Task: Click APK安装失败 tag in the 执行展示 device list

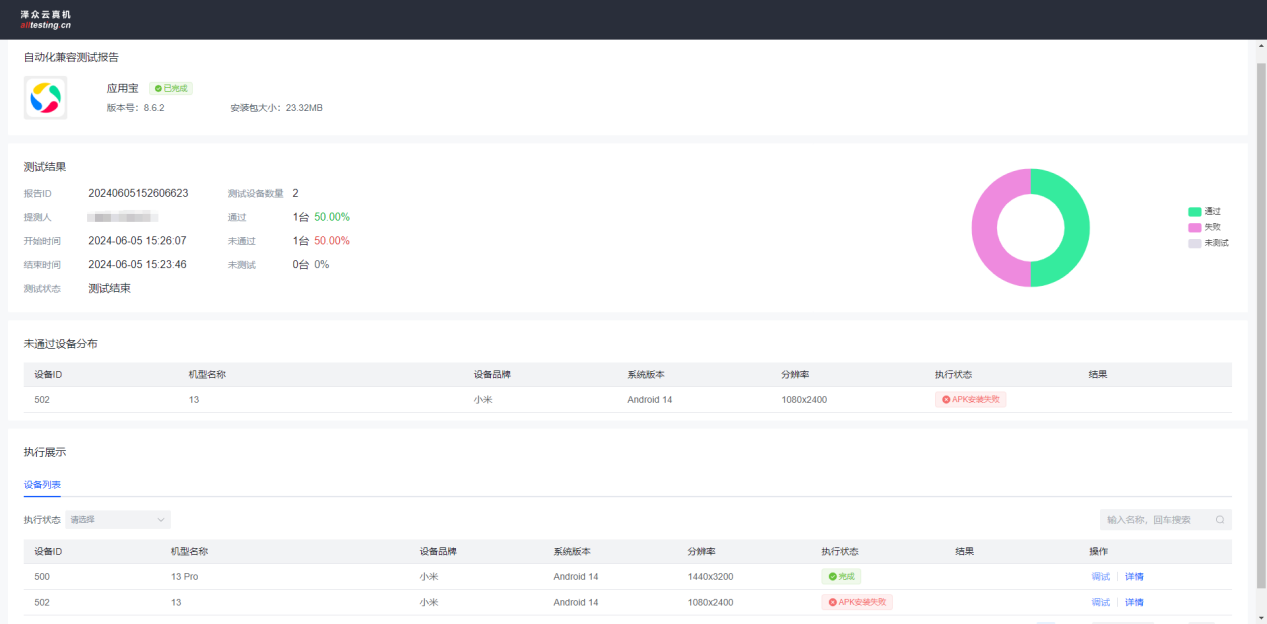Action: pyautogui.click(x=857, y=603)
